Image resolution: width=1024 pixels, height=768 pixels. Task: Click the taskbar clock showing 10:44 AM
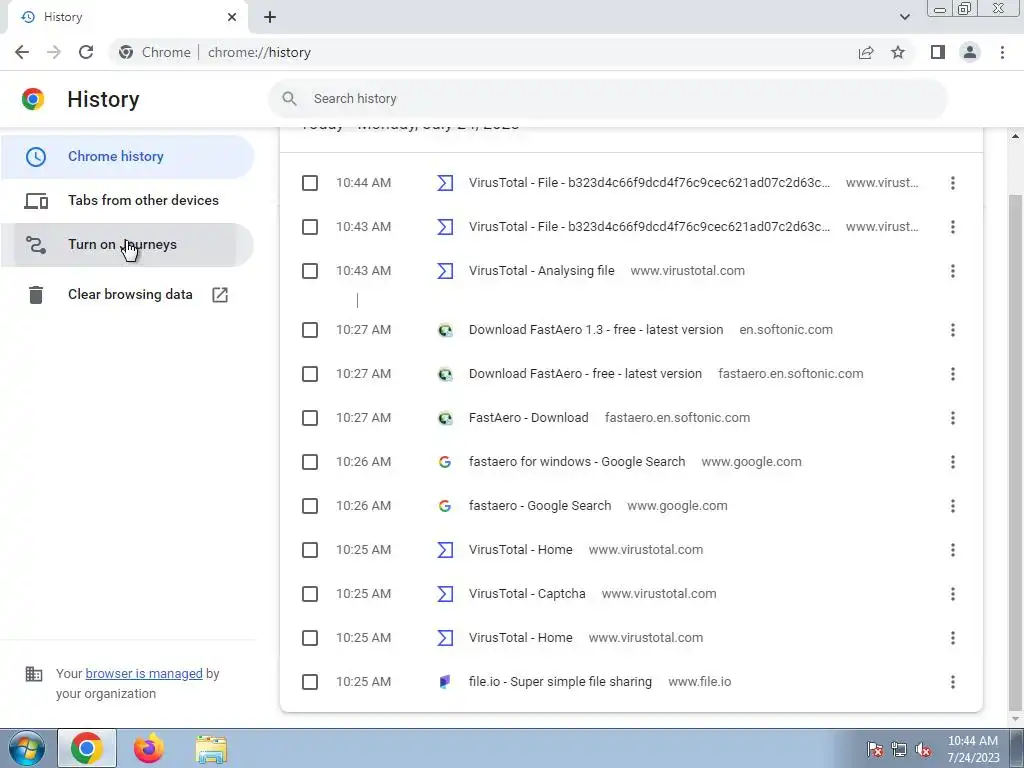click(973, 749)
